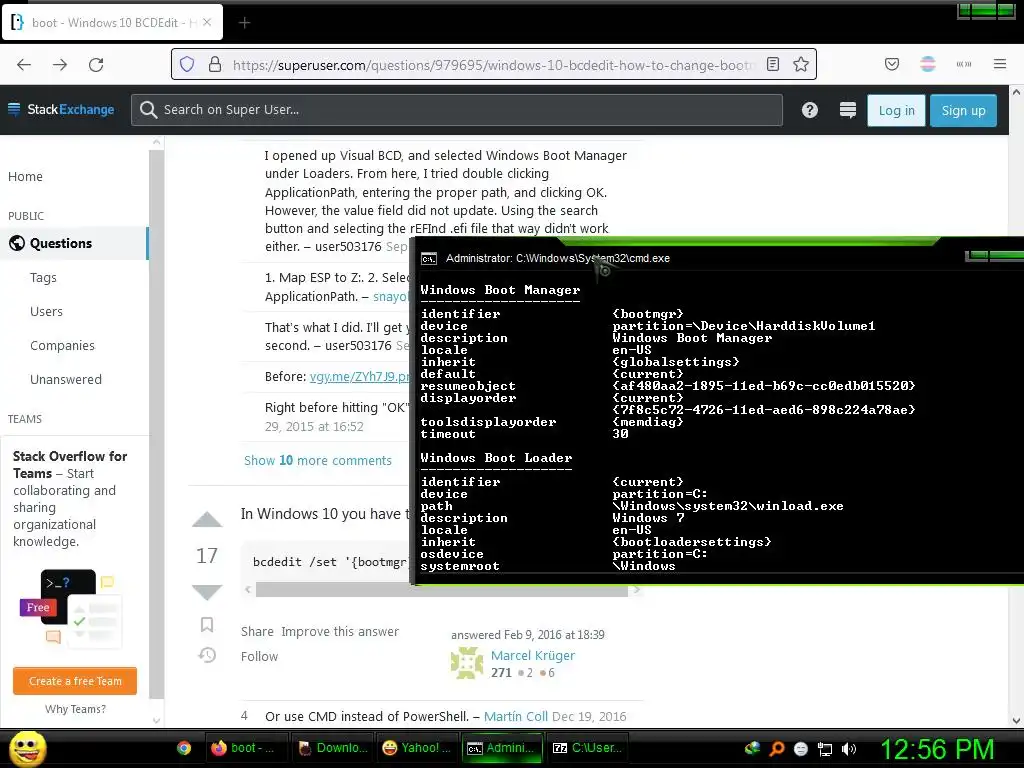Click Marcel Krüger's avatar image
The width and height of the screenshot is (1024, 768).
coord(467,663)
